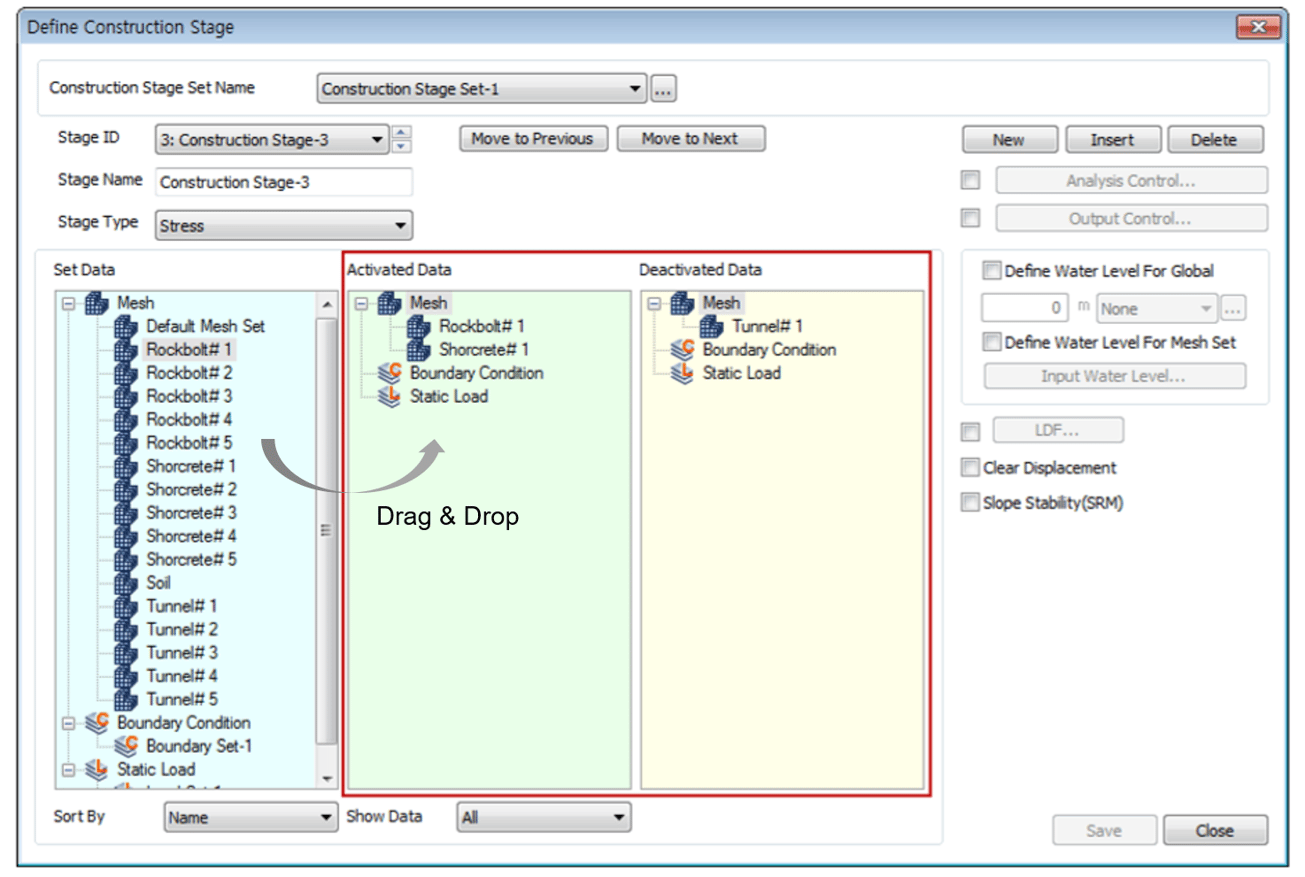Click Tunnel# 1 mesh icon in Deactivated Data
1305x877 pixels.
(711, 327)
